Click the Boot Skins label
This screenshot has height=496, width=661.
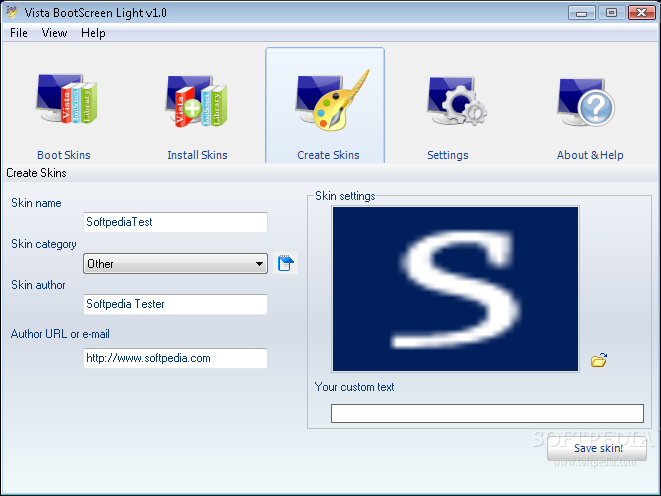tap(64, 155)
